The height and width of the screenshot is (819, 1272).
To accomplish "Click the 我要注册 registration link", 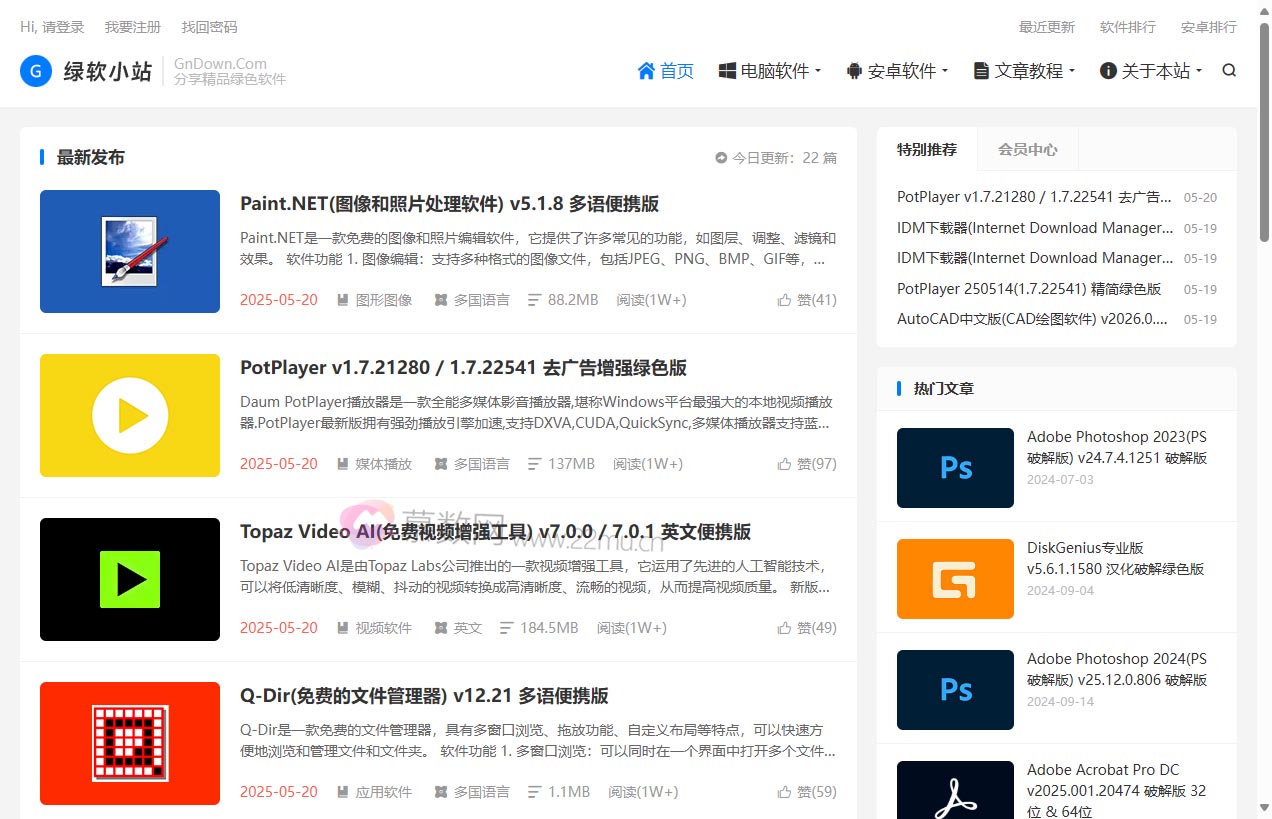I will click(x=132, y=27).
